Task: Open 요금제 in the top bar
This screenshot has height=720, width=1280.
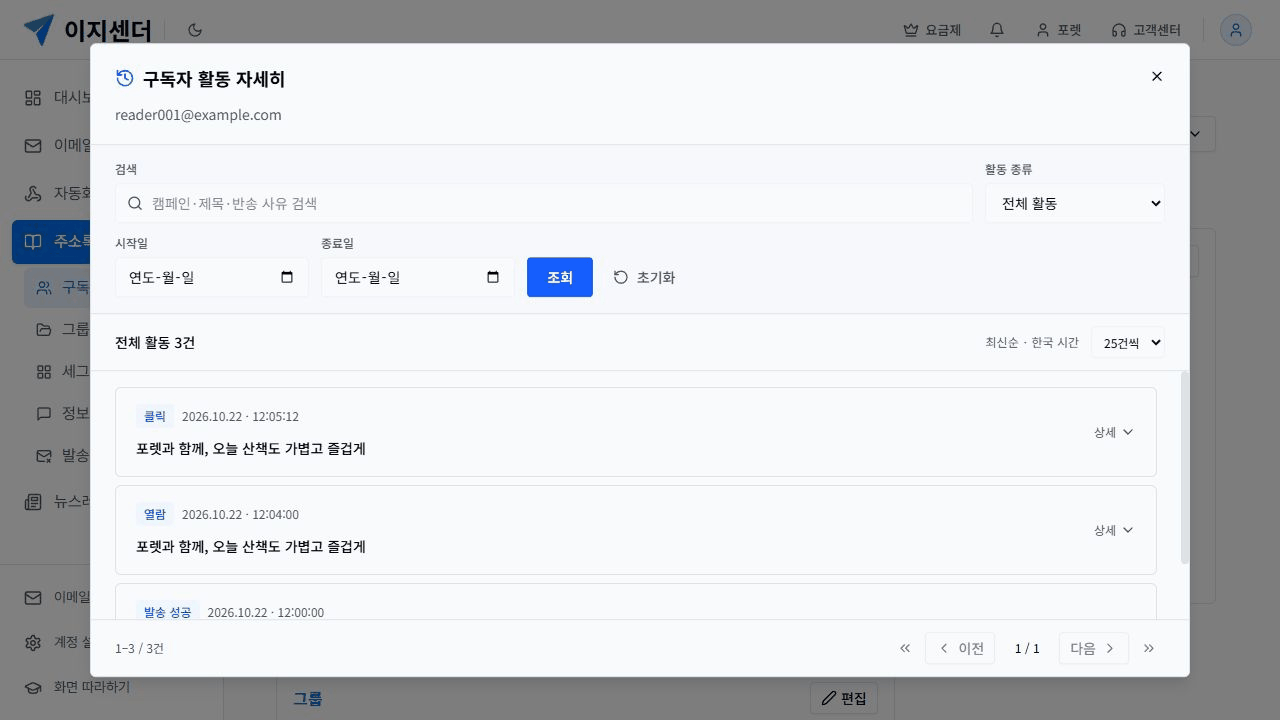Action: pos(932,30)
